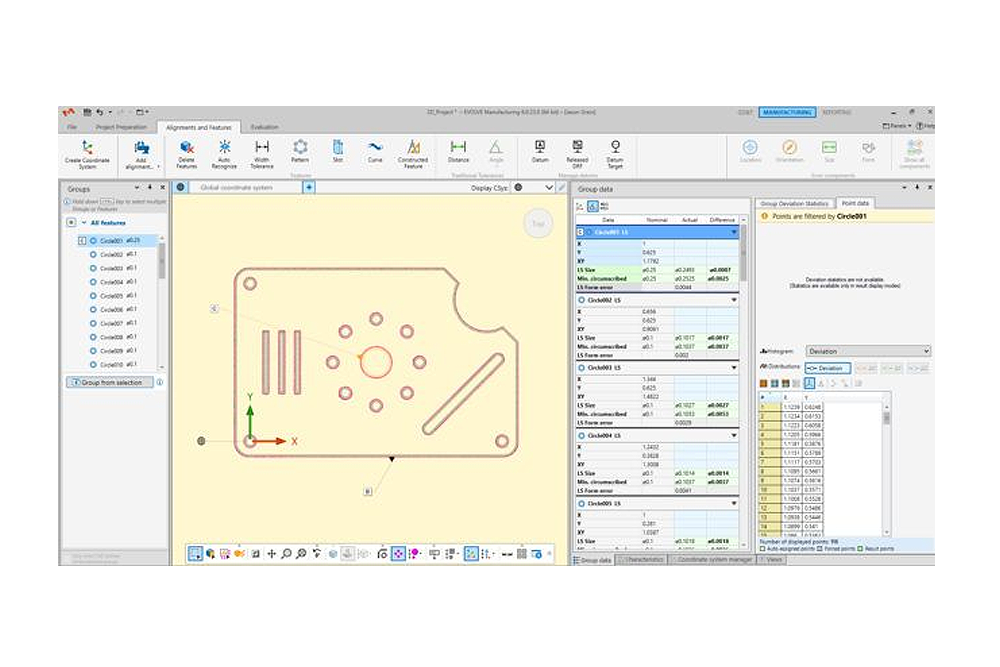The image size is (1000, 667).
Task: Open the Histogram Deviation dropdown
Action: point(868,351)
